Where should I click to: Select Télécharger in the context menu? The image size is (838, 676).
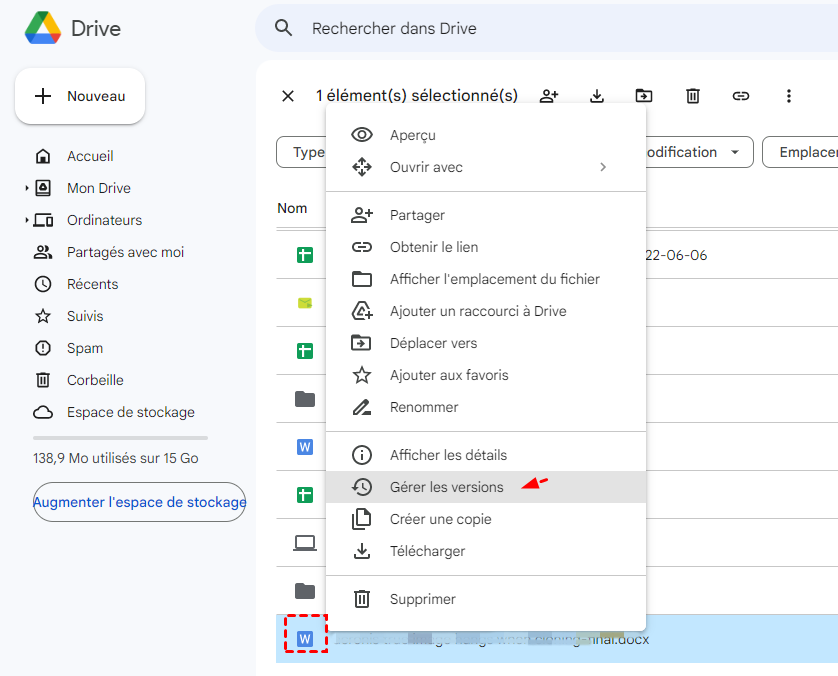(x=486, y=551)
